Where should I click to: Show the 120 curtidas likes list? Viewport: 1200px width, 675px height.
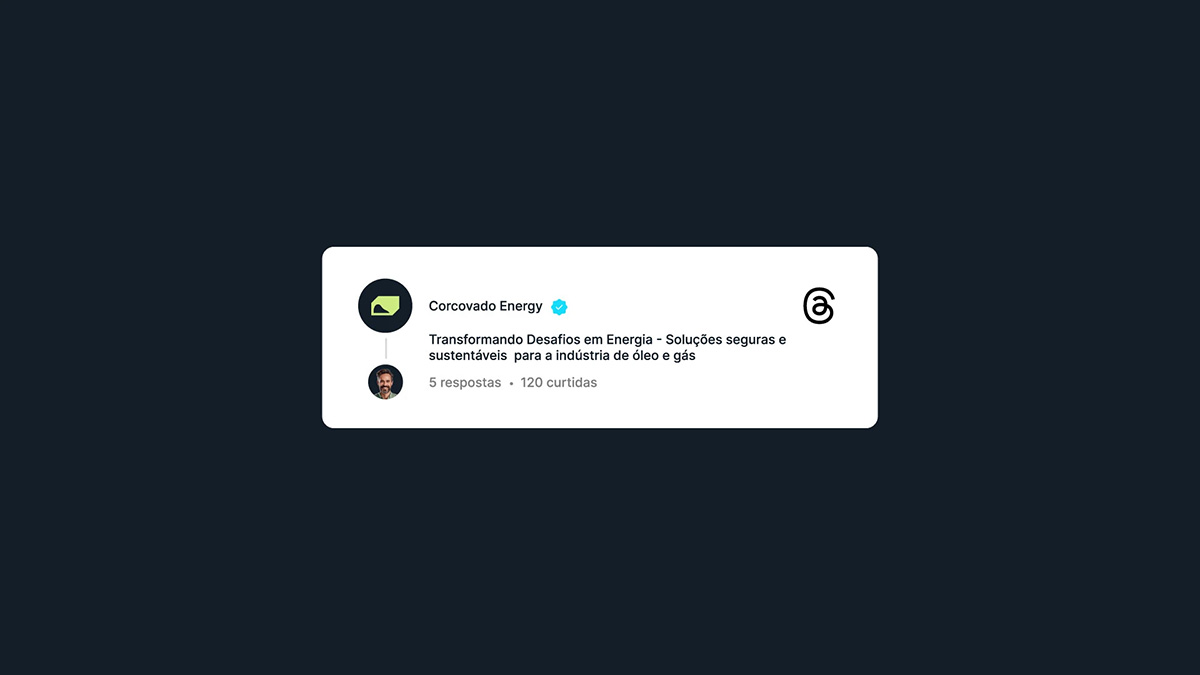(558, 382)
